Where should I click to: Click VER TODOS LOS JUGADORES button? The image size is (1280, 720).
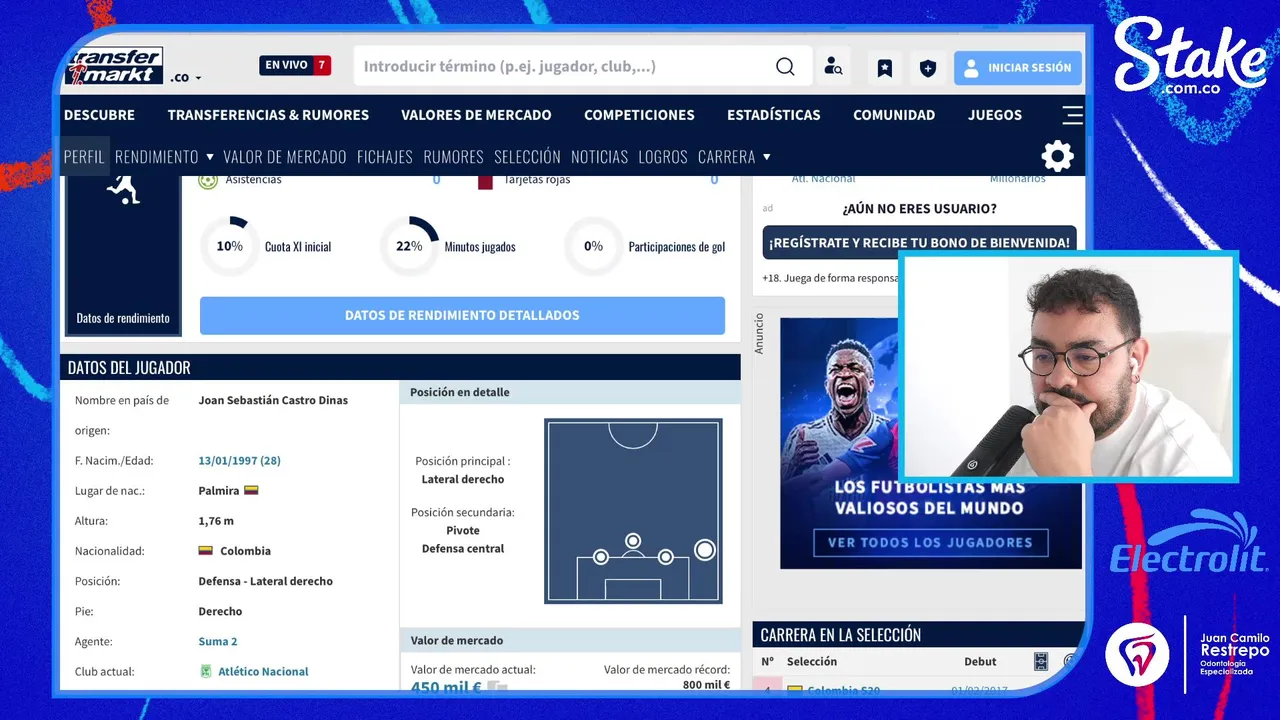(931, 543)
